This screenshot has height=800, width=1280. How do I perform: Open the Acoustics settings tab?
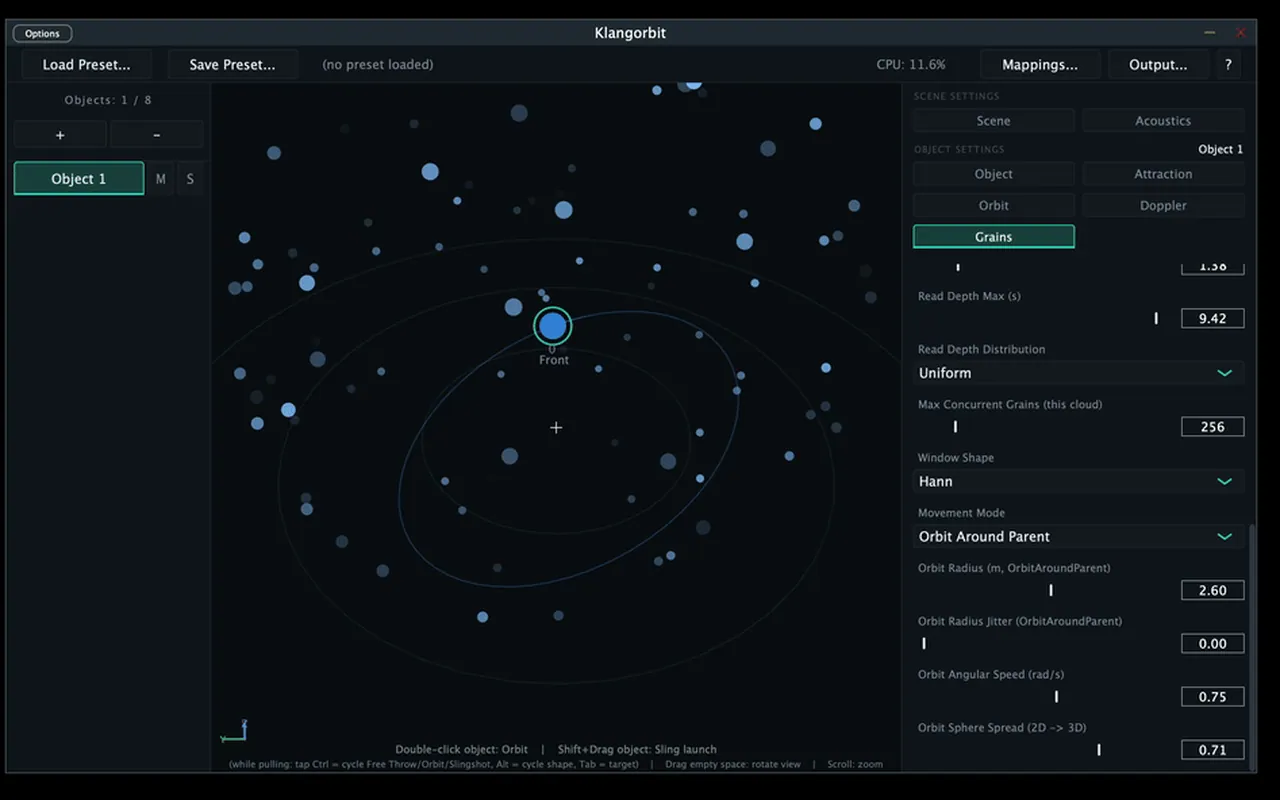coord(1163,121)
